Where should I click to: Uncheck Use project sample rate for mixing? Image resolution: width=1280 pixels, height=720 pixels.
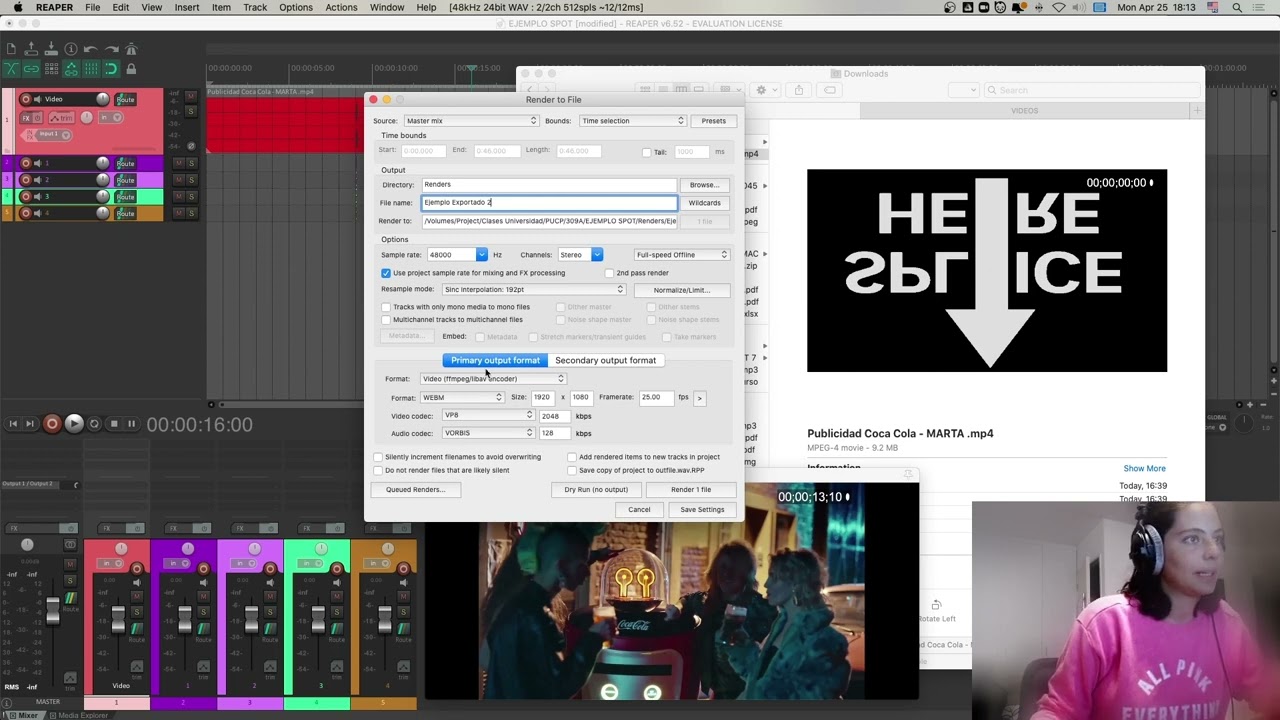[386, 273]
